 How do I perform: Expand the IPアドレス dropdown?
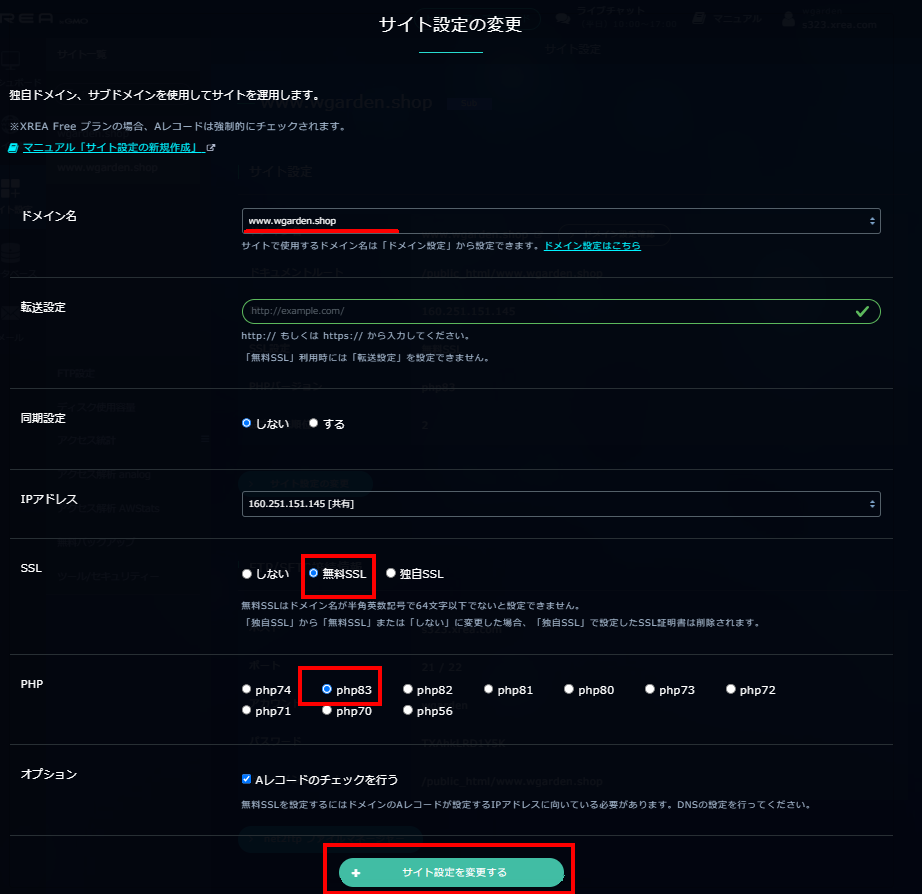(x=560, y=504)
